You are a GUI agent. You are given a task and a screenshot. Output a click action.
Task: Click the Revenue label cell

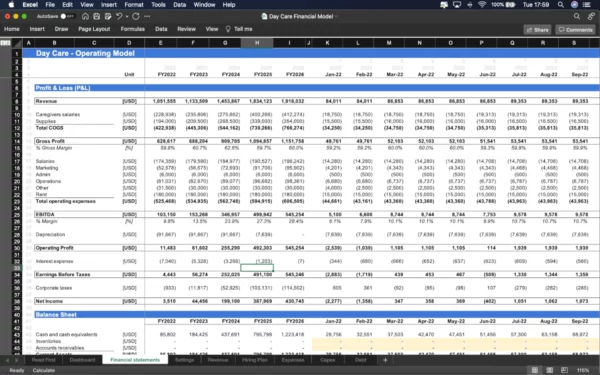click(46, 101)
